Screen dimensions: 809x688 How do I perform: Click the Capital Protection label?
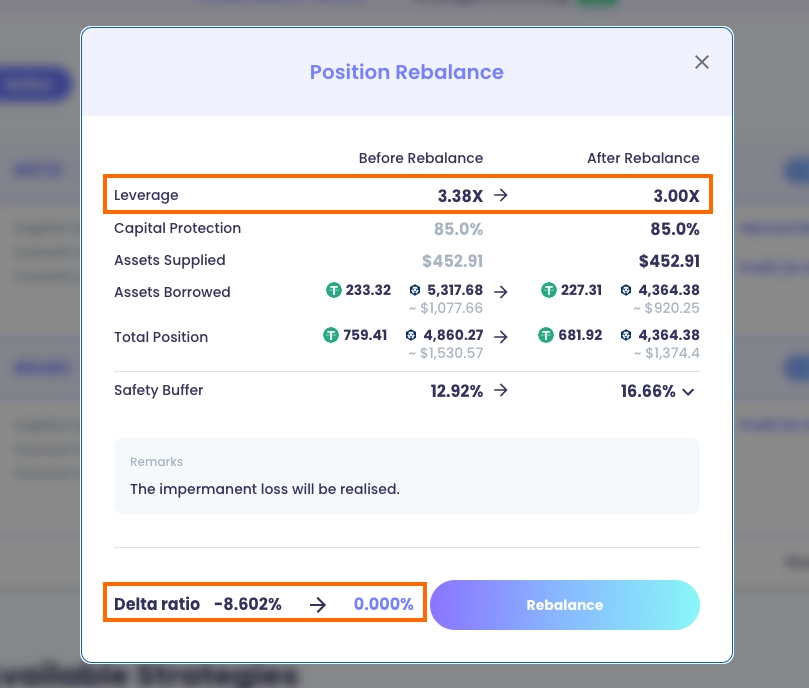point(177,228)
